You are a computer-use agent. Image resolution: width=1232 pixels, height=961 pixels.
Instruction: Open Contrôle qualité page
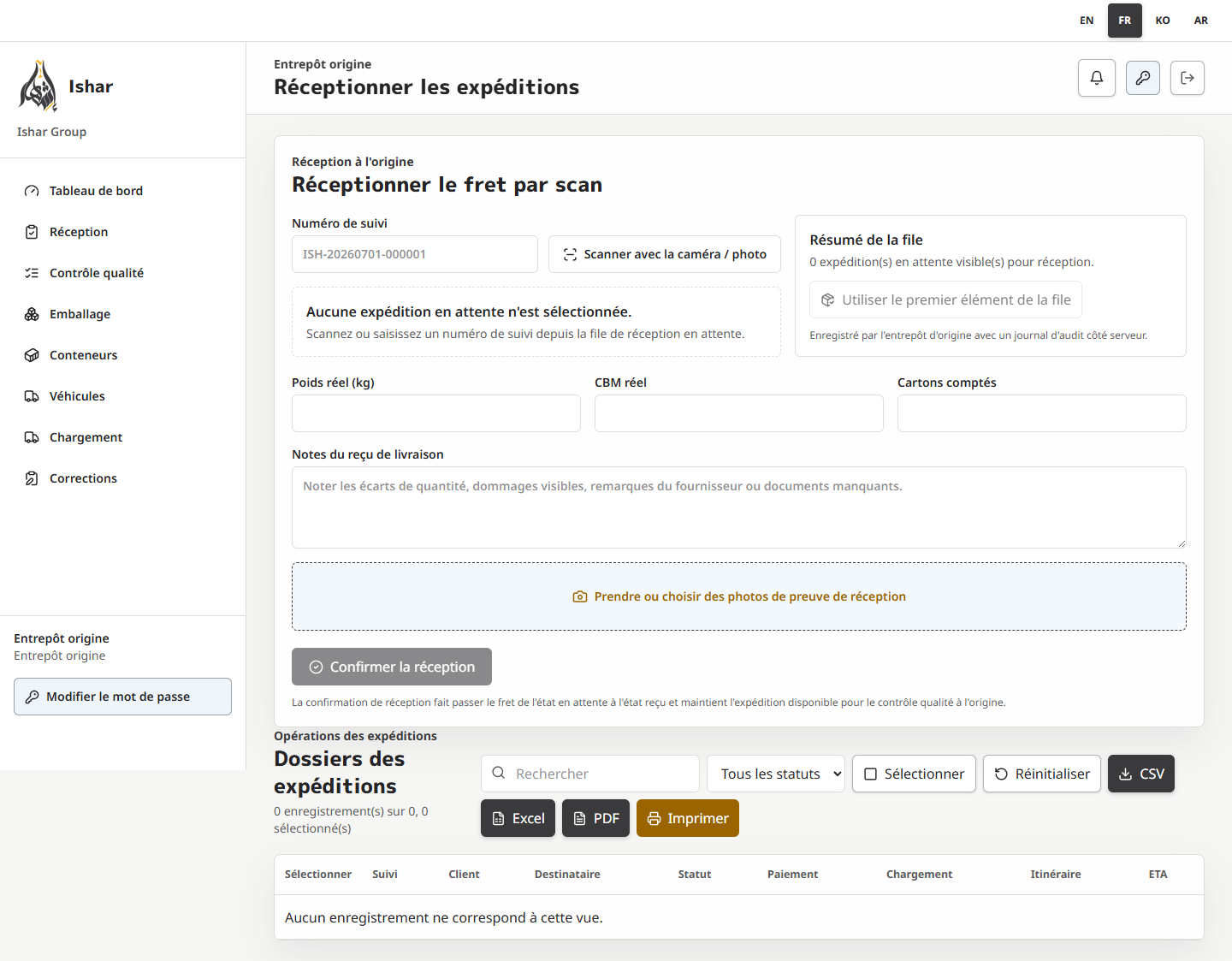point(122,273)
